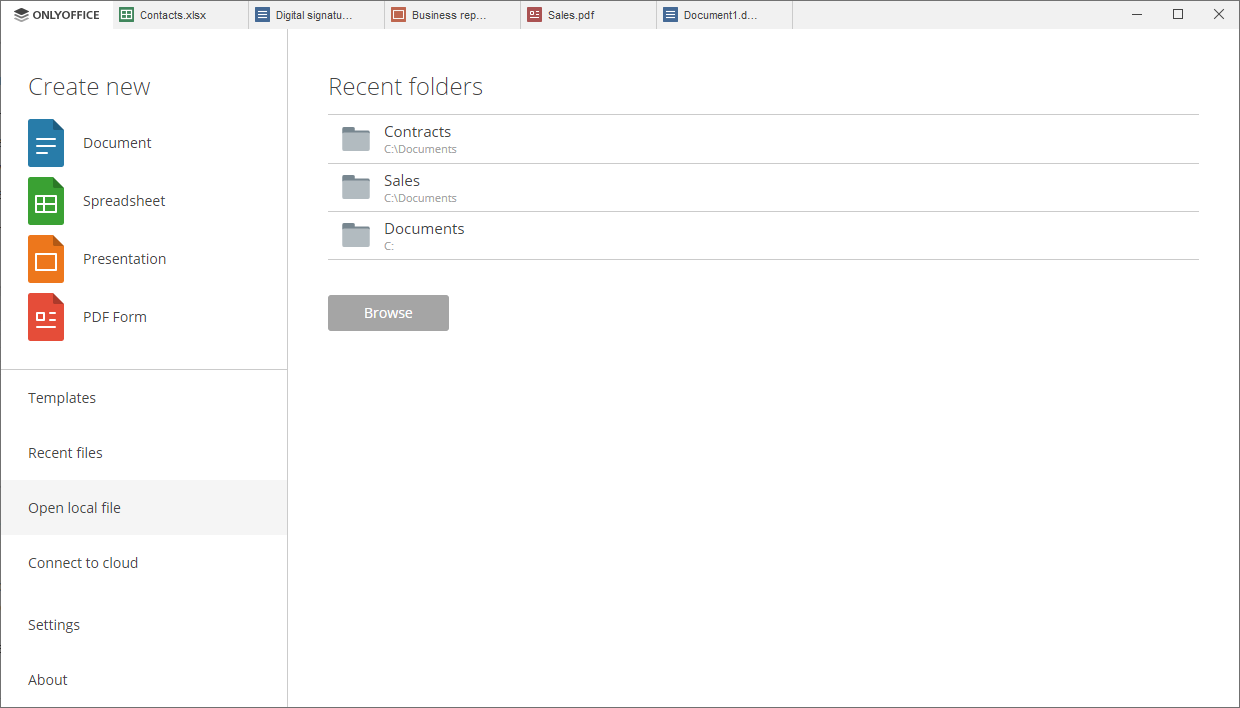Click the red PDF Form icon

pyautogui.click(x=46, y=317)
